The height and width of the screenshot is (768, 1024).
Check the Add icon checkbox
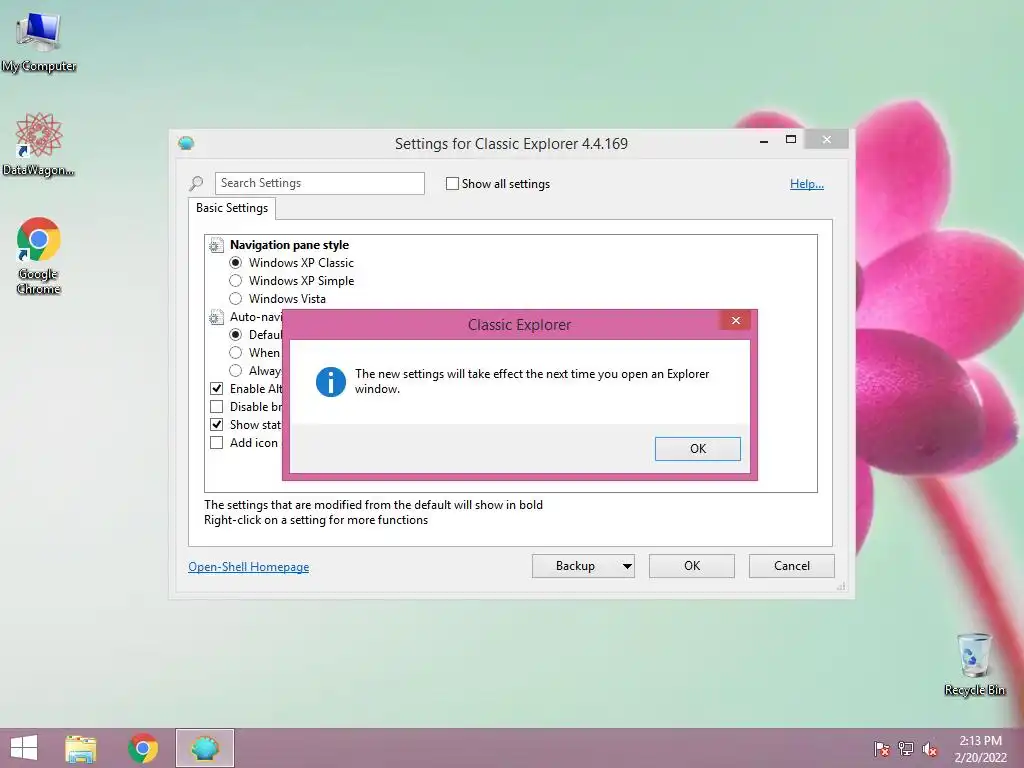click(217, 442)
